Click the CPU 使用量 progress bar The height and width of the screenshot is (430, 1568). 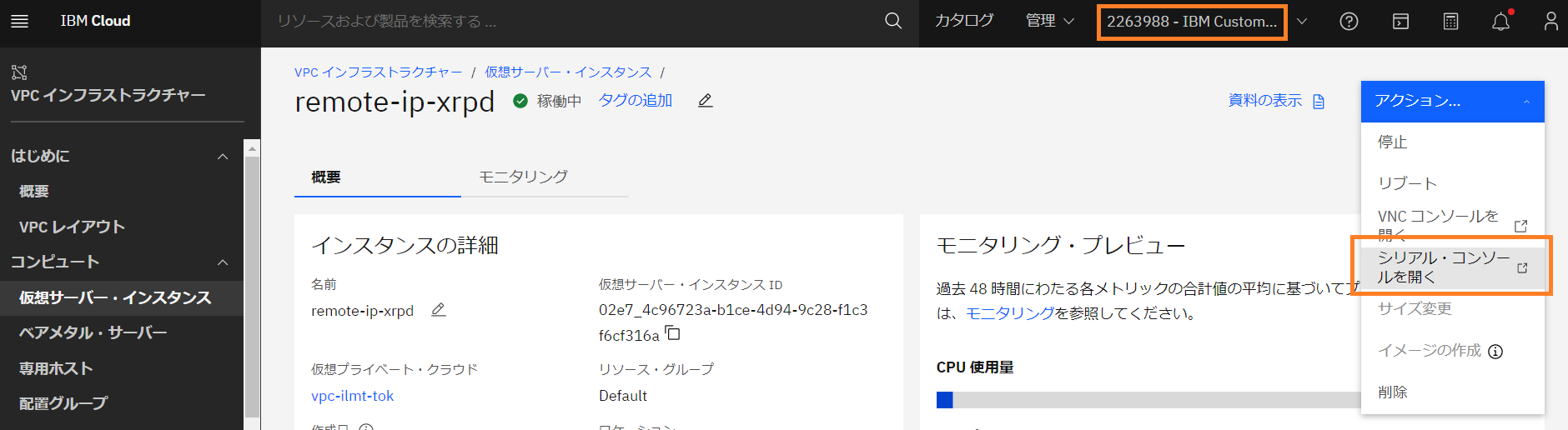coord(1148,400)
